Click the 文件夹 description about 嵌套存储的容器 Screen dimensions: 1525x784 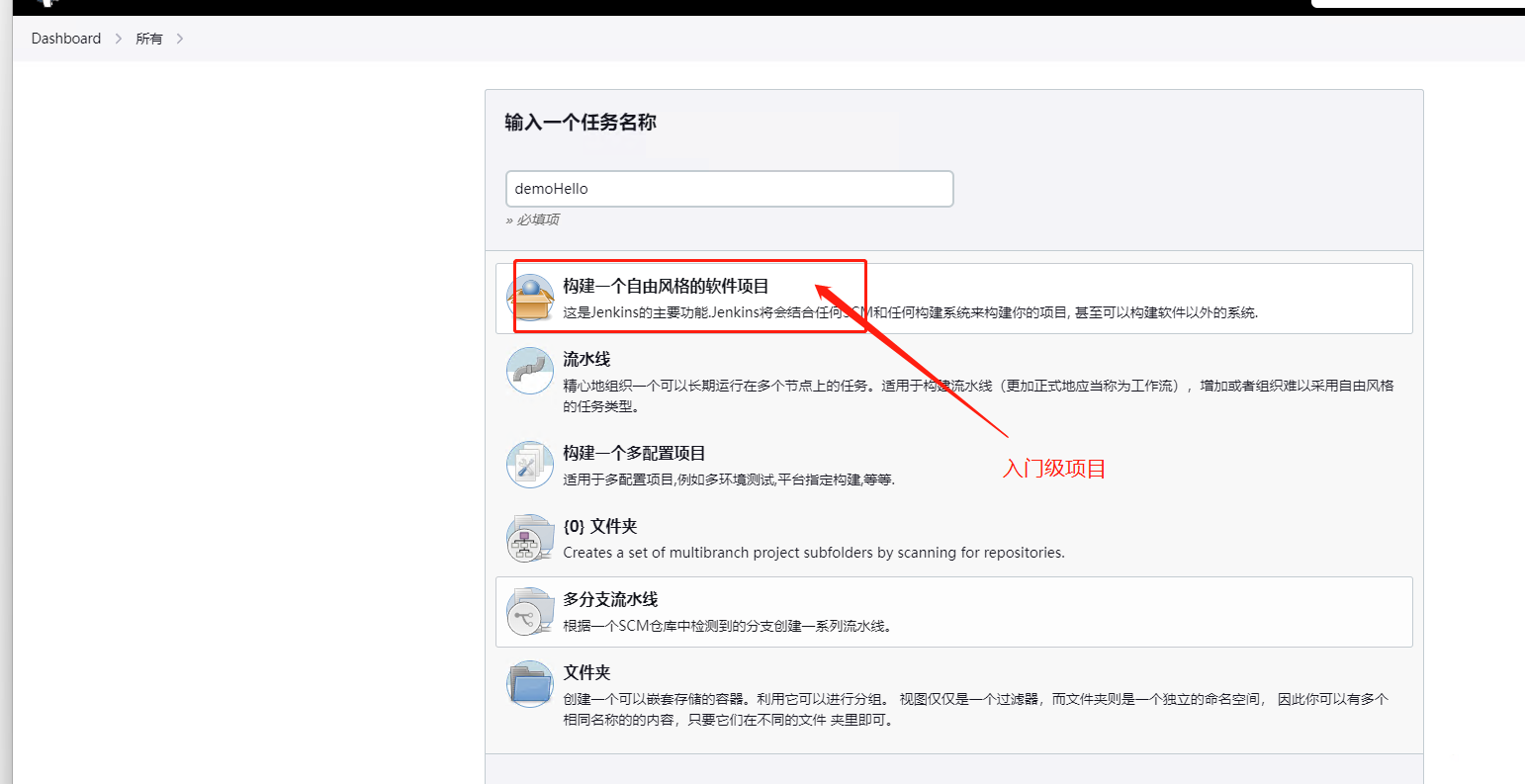click(975, 709)
